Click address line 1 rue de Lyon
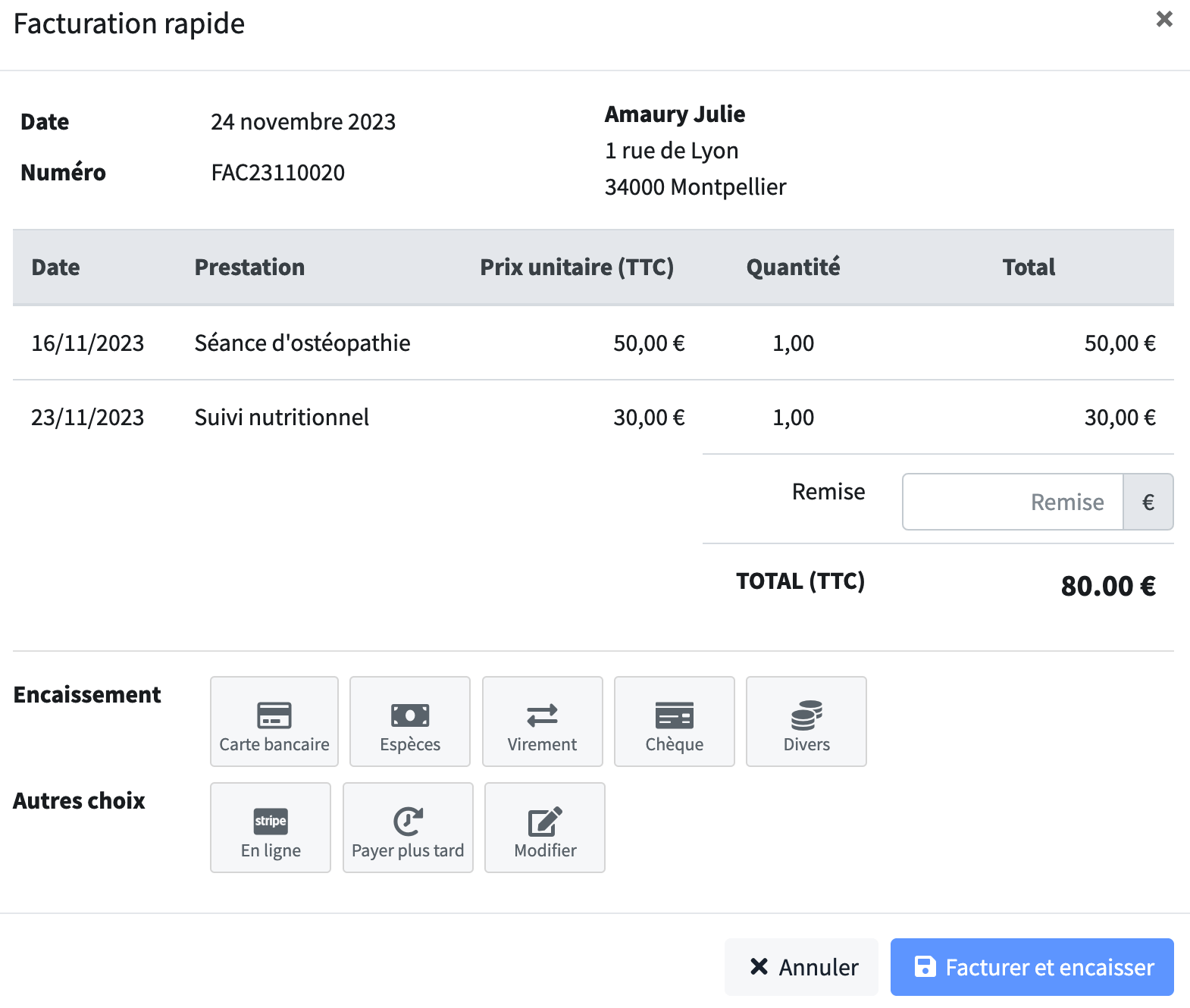Viewport: 1190px width, 1008px height. click(672, 151)
